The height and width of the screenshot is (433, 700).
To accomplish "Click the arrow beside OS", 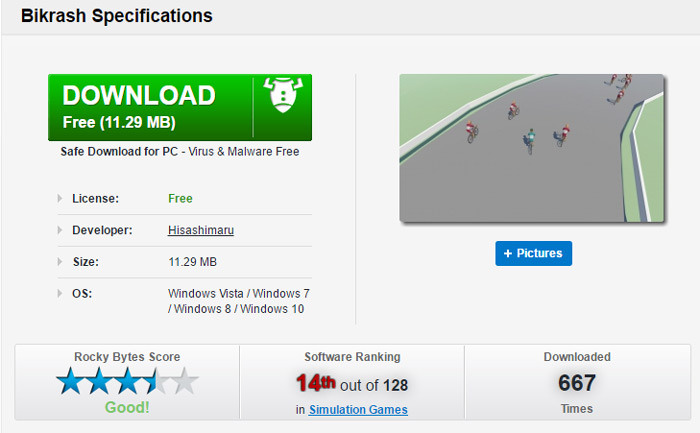I will pyautogui.click(x=60, y=293).
